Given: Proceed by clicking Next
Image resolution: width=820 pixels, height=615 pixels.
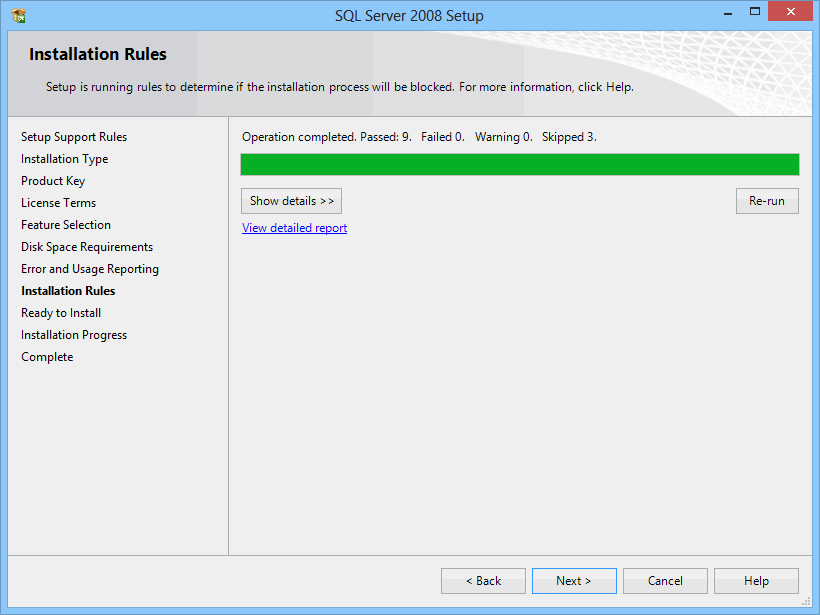Looking at the screenshot, I should (x=574, y=581).
